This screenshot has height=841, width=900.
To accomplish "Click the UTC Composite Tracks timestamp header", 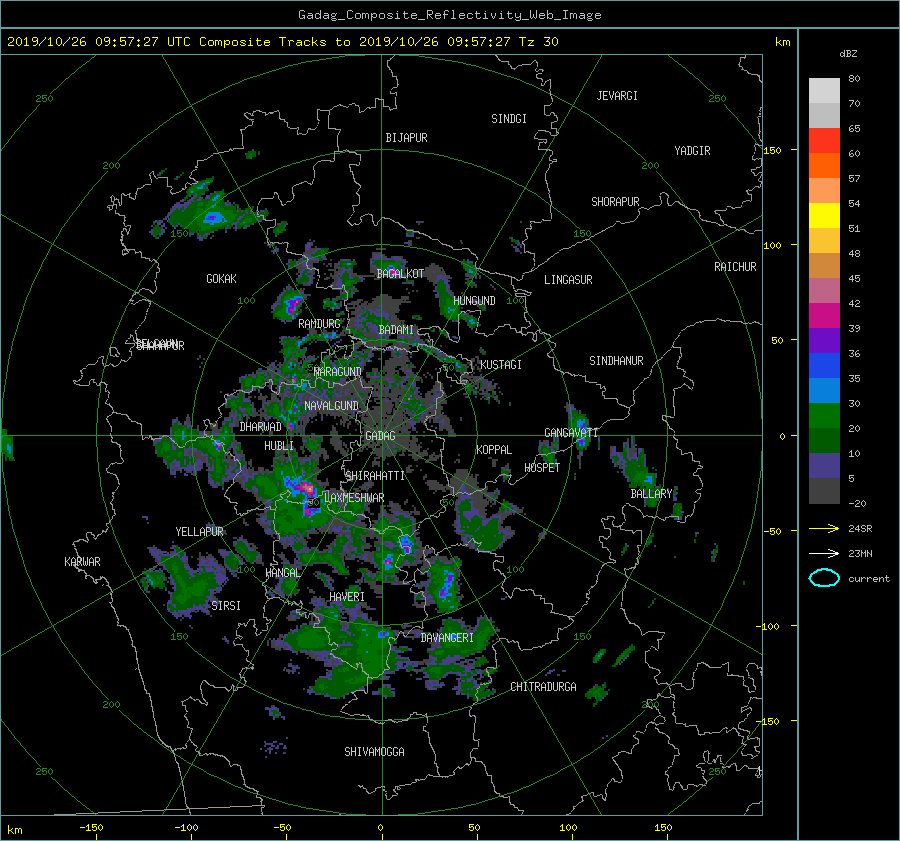I will point(282,41).
